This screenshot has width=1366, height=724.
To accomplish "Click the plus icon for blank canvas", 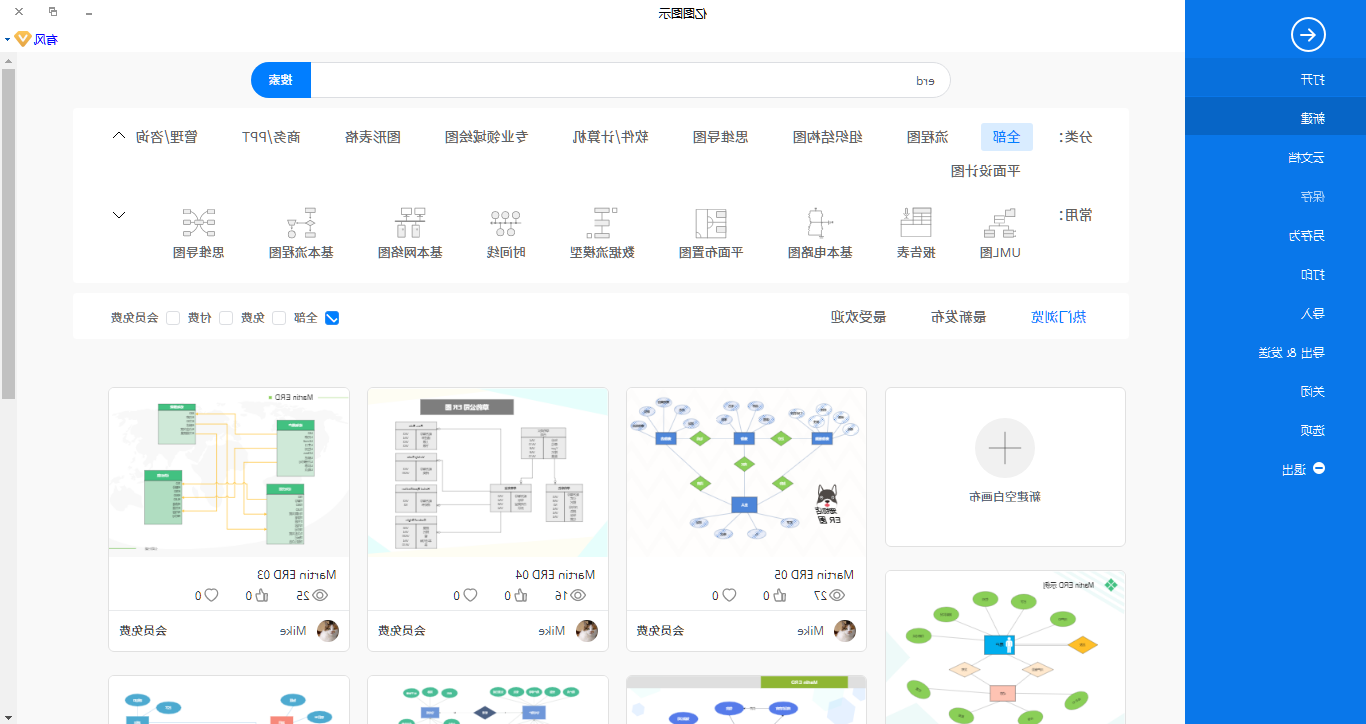I will click(1005, 448).
